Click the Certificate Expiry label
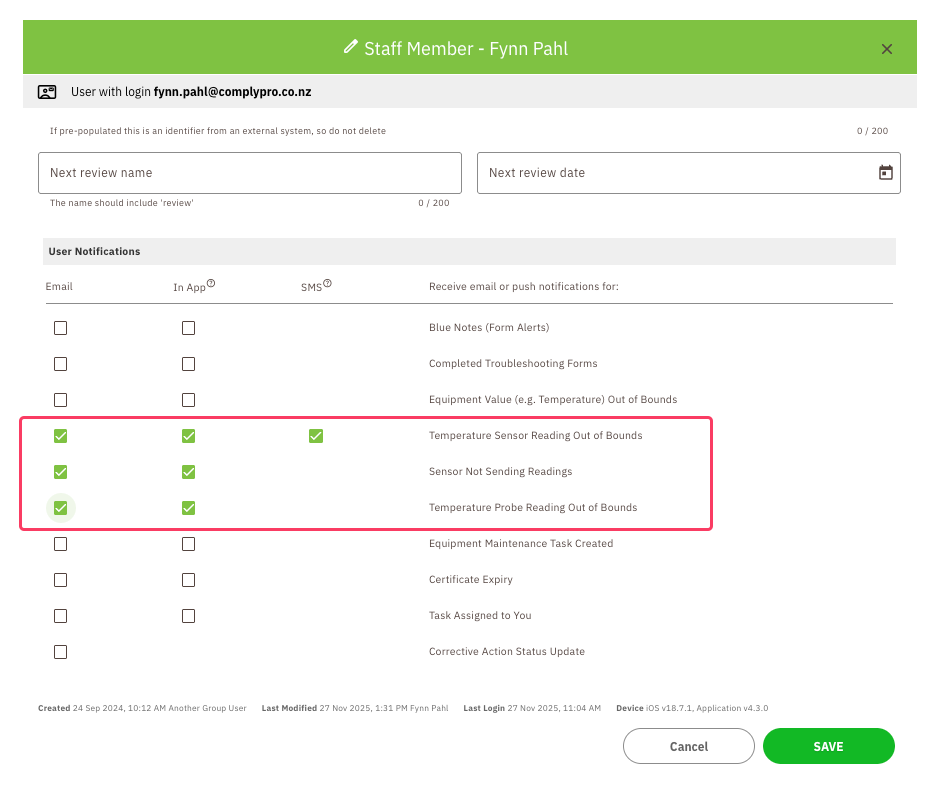This screenshot has width=937, height=795. tap(471, 580)
